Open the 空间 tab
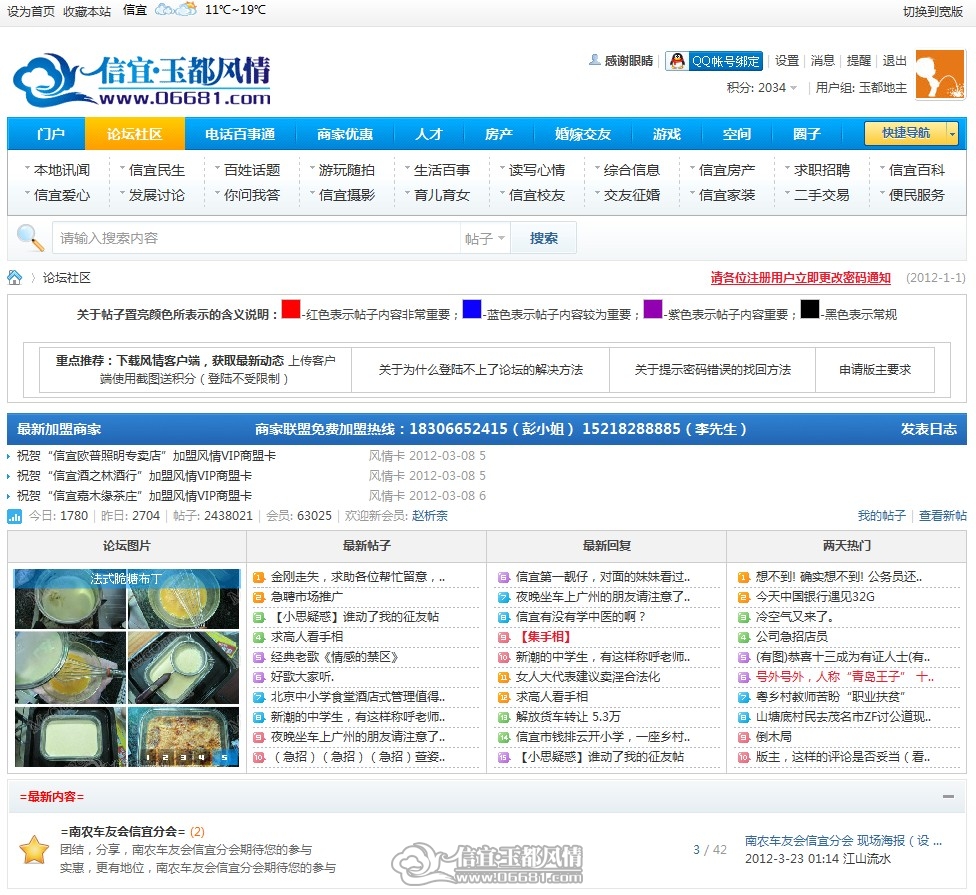The width and height of the screenshot is (976, 895). click(x=736, y=134)
